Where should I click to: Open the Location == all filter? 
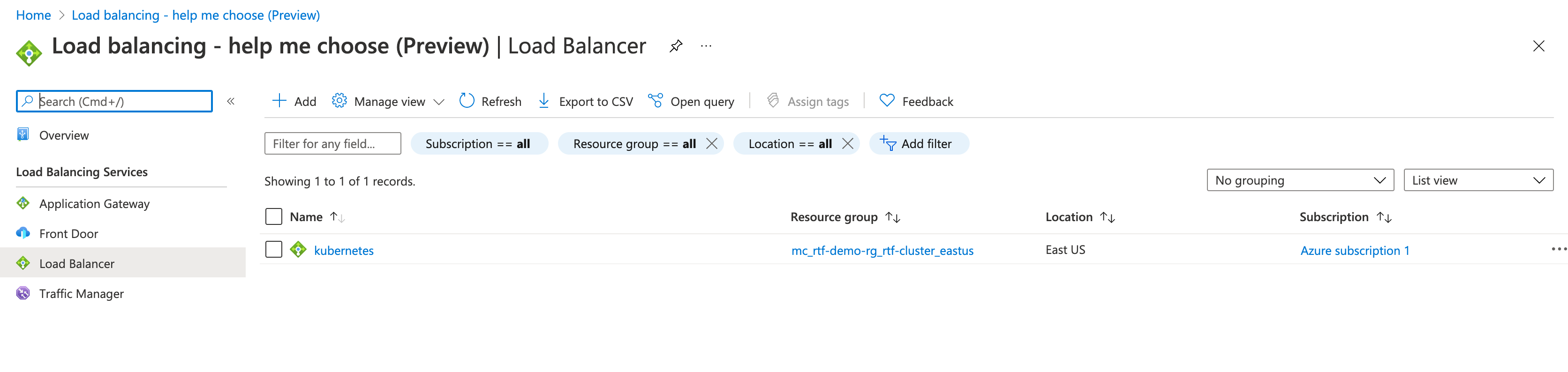[x=790, y=144]
